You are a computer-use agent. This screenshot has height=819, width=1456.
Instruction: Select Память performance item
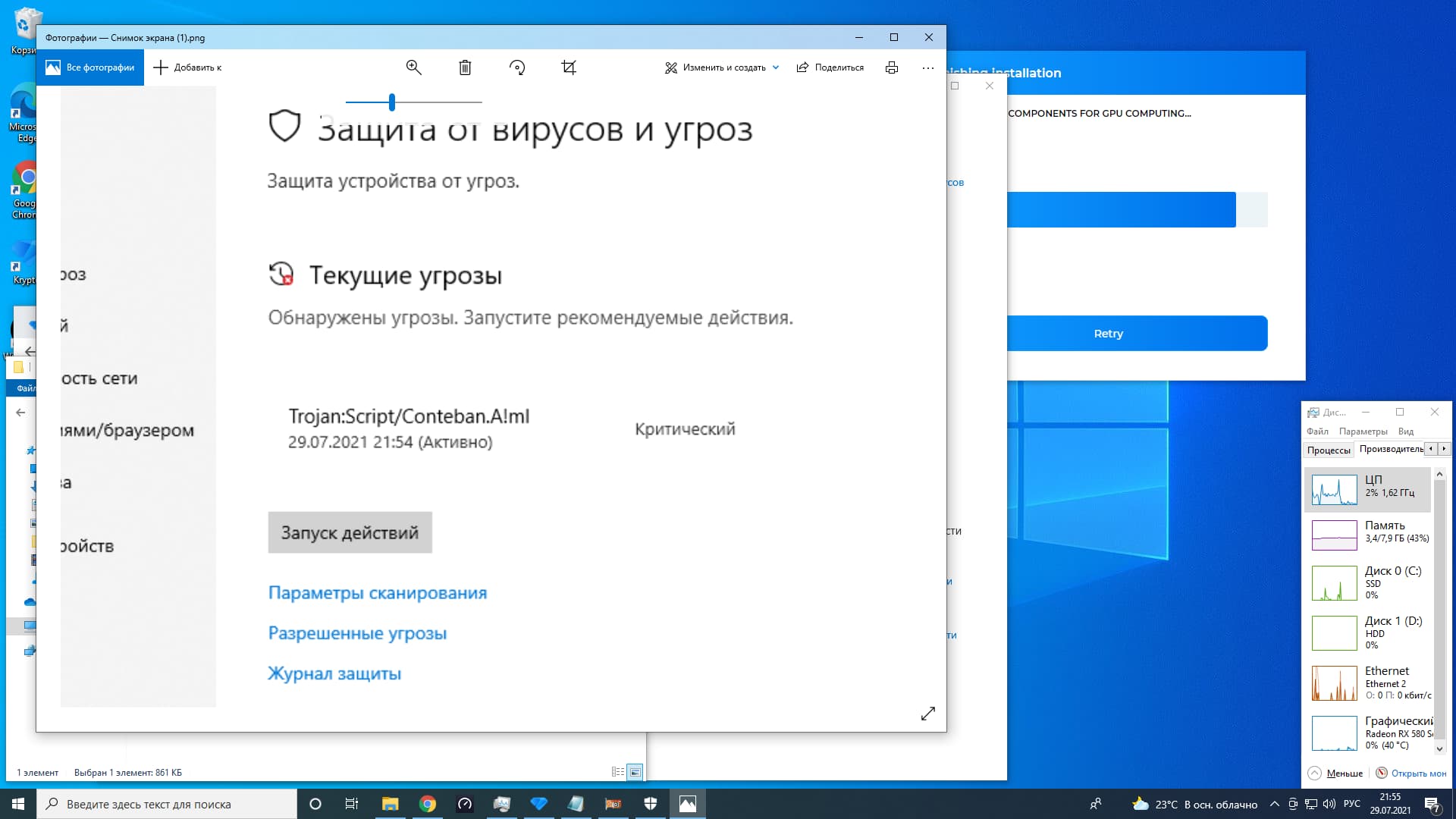click(x=1367, y=535)
